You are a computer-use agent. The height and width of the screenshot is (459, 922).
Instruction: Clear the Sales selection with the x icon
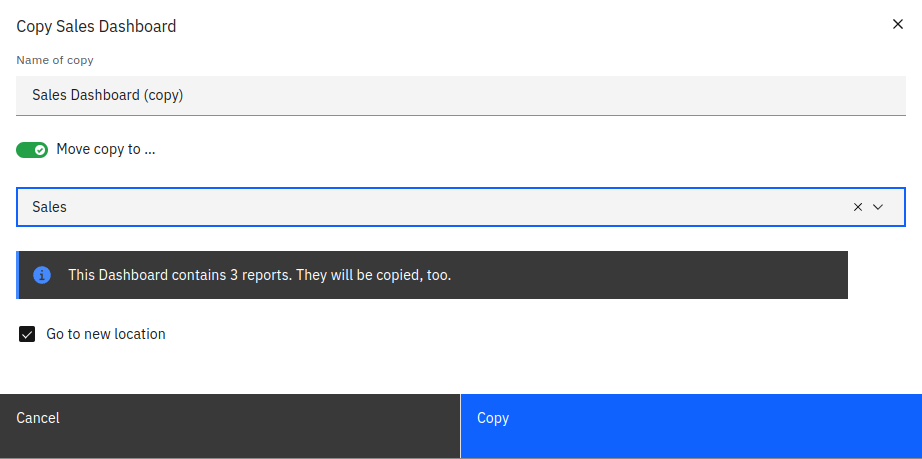857,207
